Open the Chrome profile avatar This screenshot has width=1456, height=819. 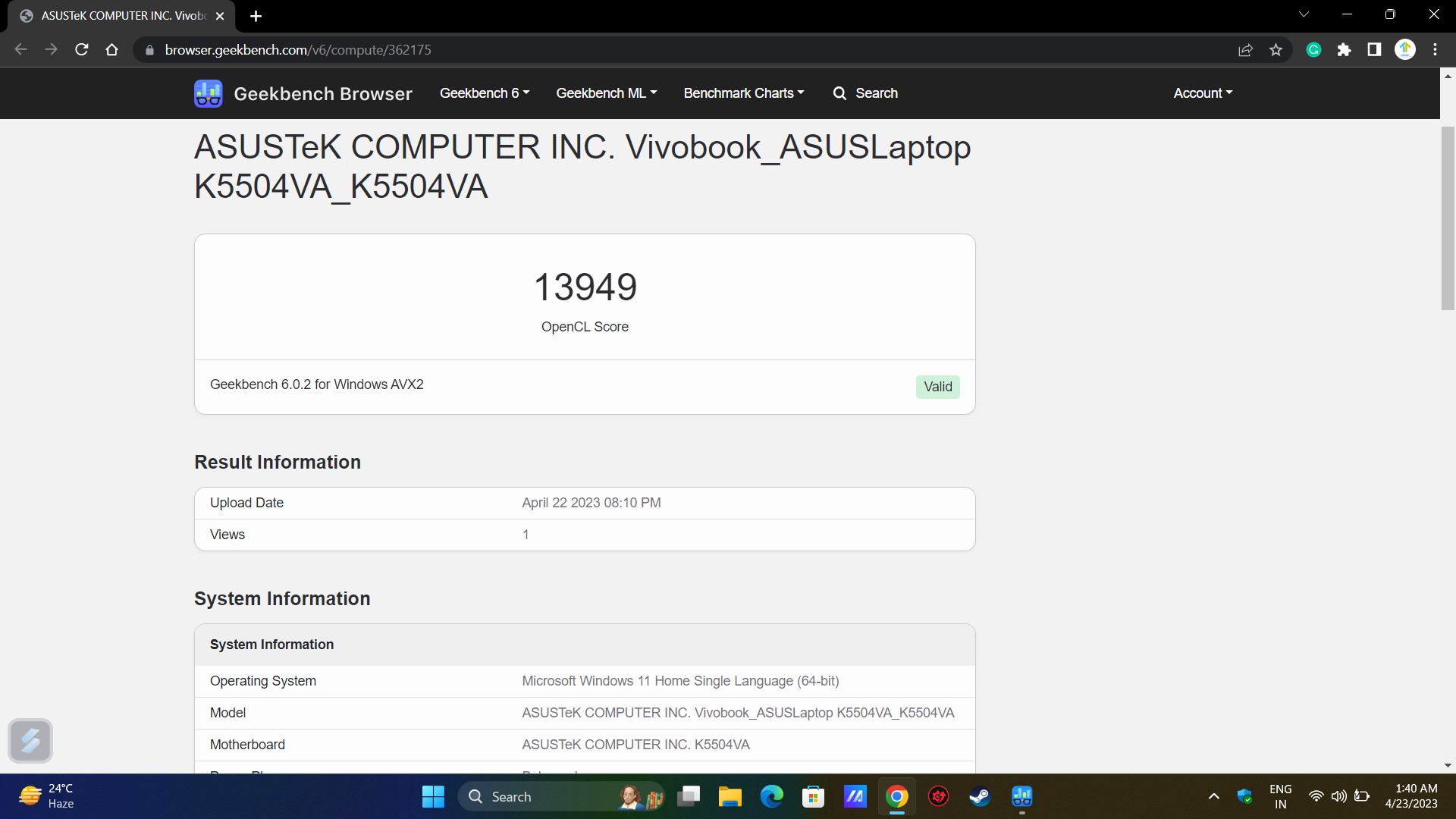coord(1405,50)
